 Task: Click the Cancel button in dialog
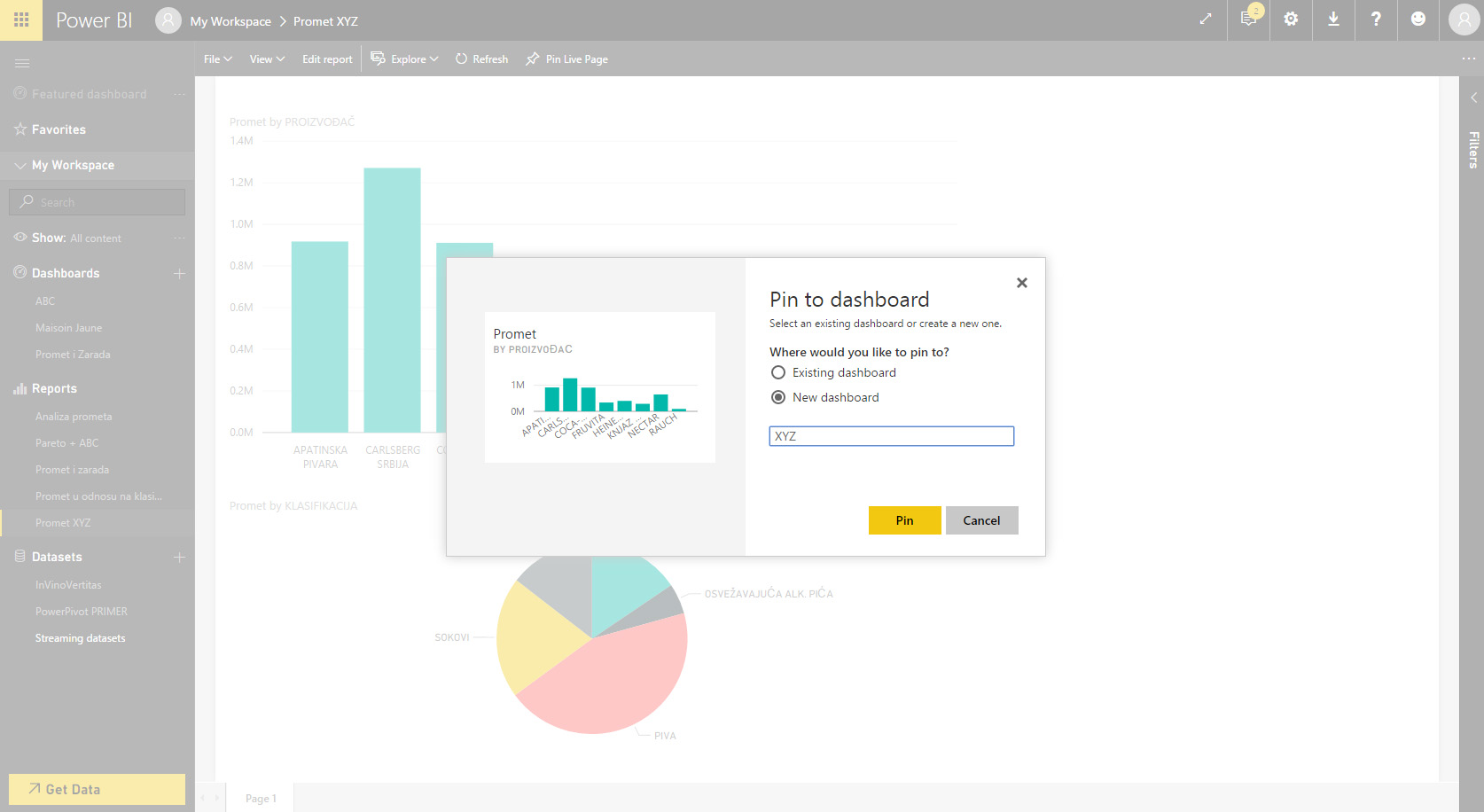(981, 520)
